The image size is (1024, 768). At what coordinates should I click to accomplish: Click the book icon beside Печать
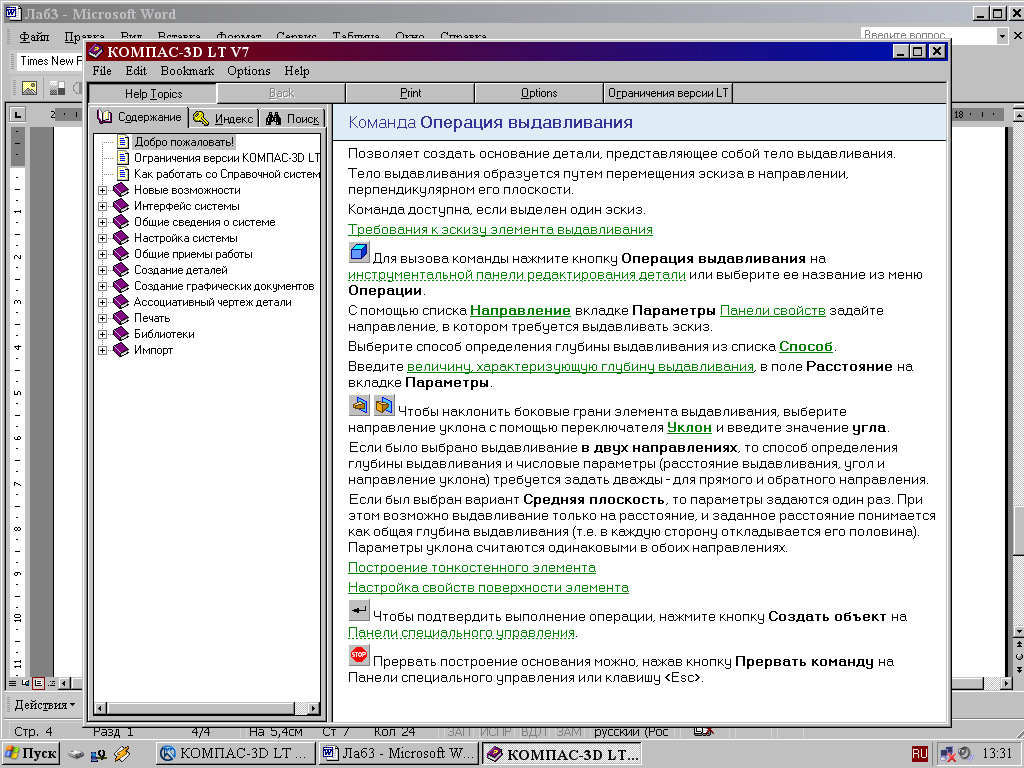[121, 318]
